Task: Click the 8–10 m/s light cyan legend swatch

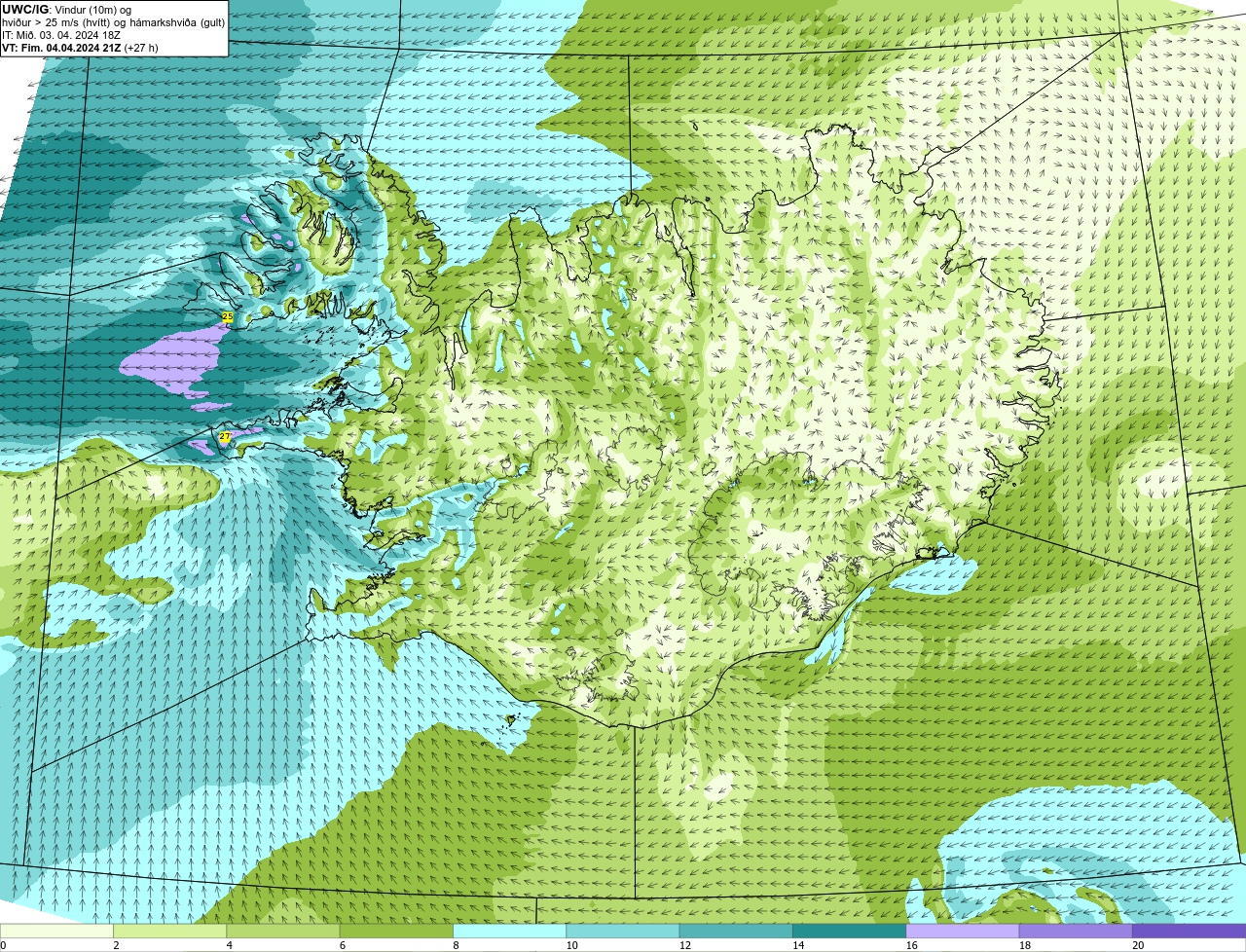Action: [x=509, y=931]
